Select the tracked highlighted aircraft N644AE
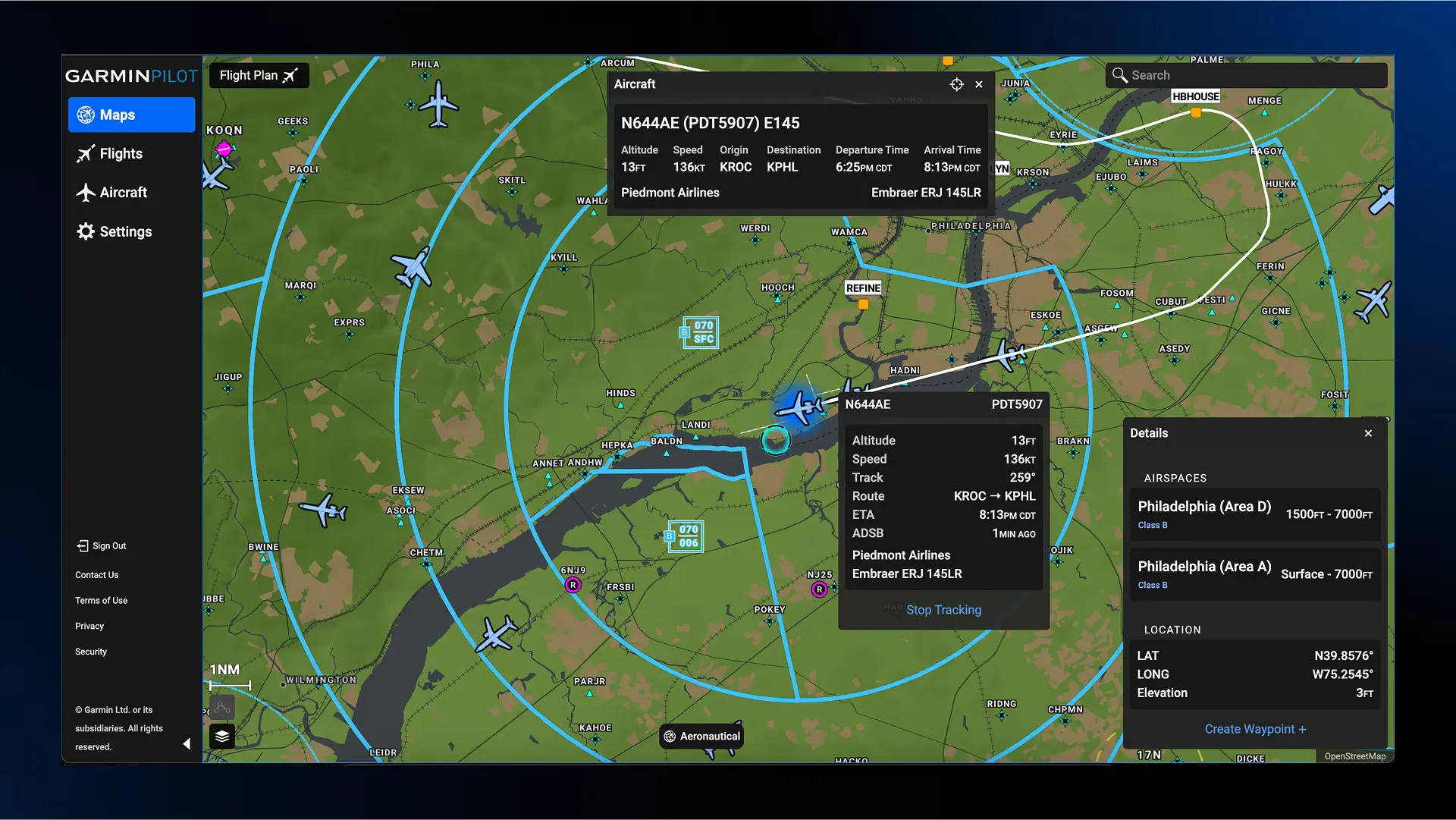The image size is (1456, 820). tap(800, 407)
